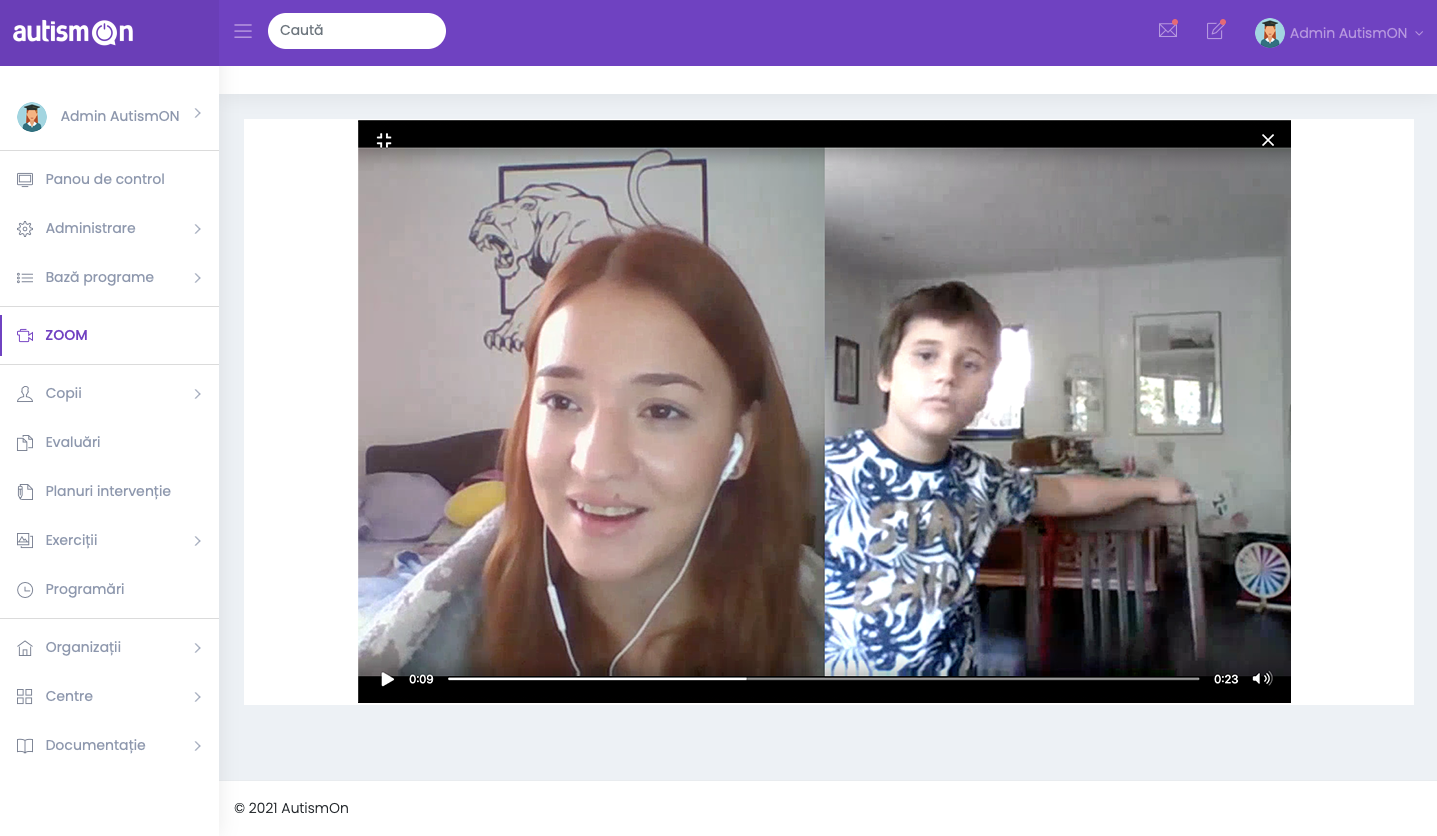
Task: Click the 0:09 elapsed time label
Action: click(421, 679)
